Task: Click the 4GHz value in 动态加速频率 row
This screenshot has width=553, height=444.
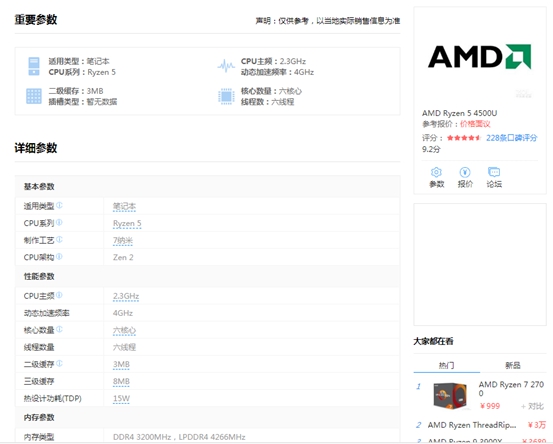Action: [x=123, y=313]
